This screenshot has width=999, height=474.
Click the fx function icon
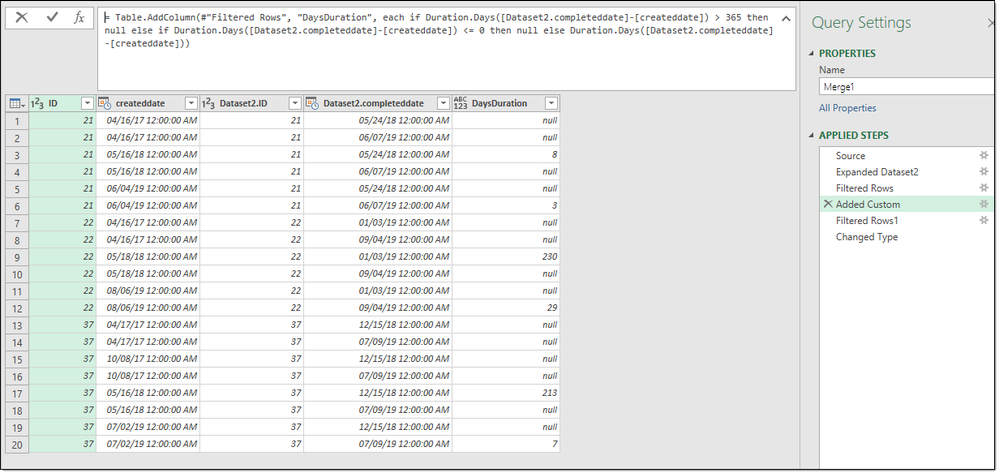coord(79,18)
